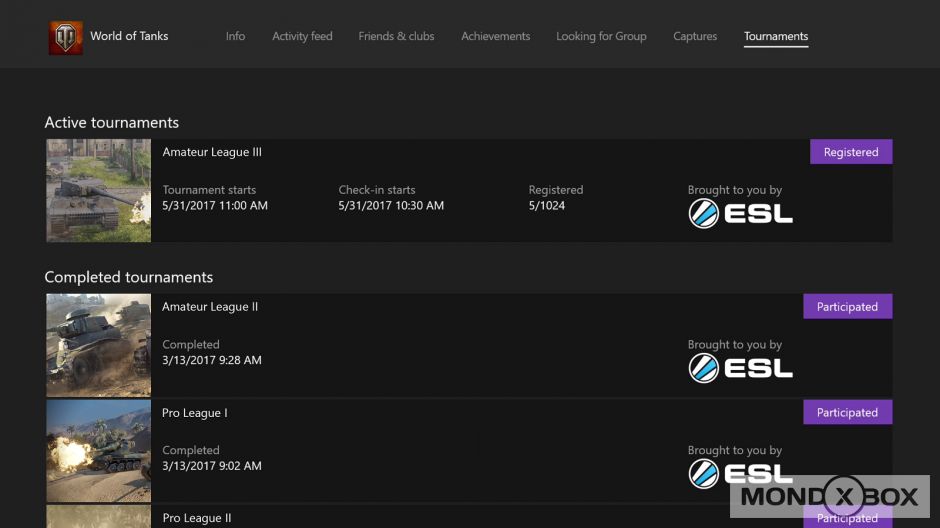Select the Tournaments tab

coord(776,36)
